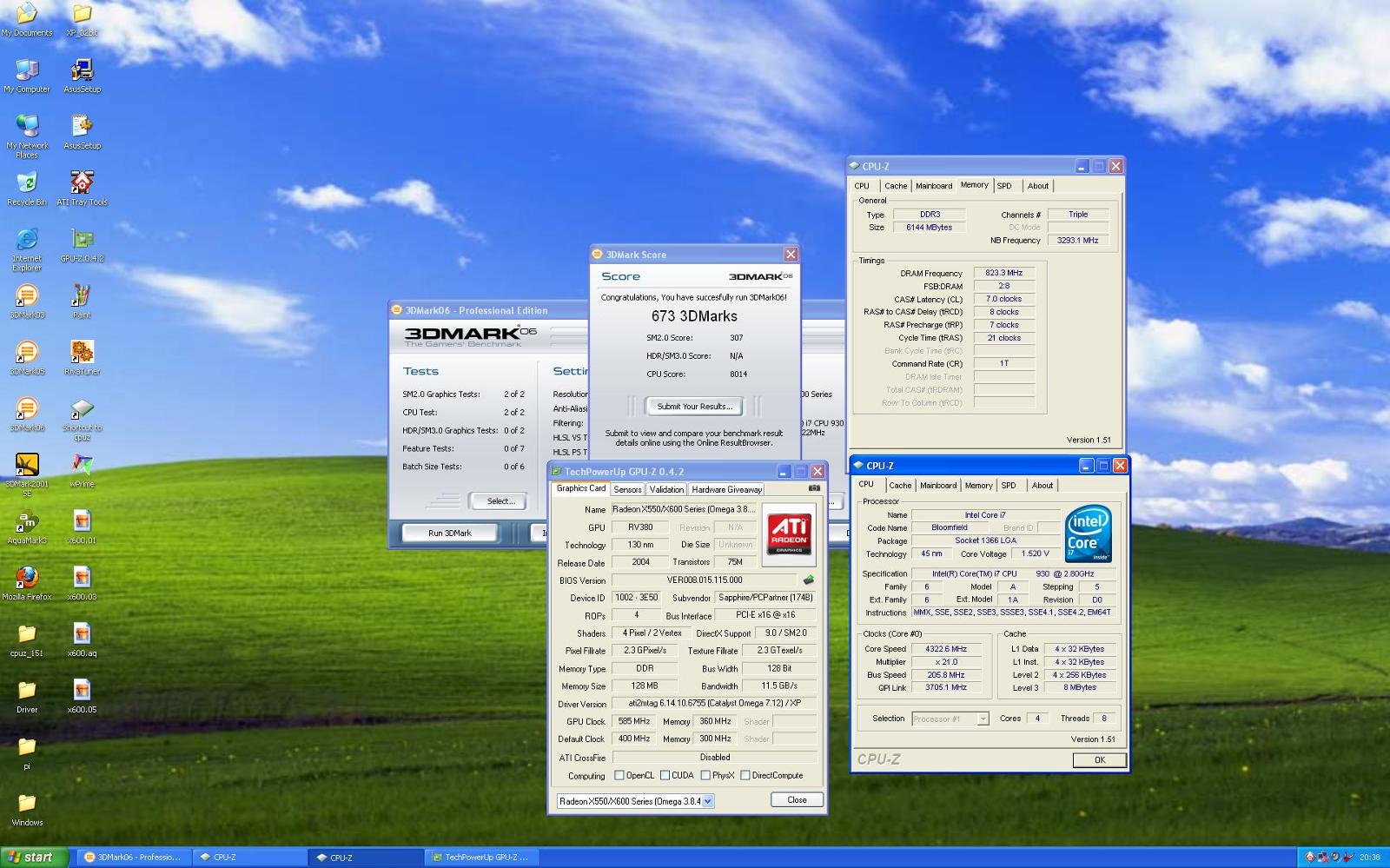Open Driver folder on desktop
Image resolution: width=1390 pixels, height=868 pixels.
click(x=27, y=697)
